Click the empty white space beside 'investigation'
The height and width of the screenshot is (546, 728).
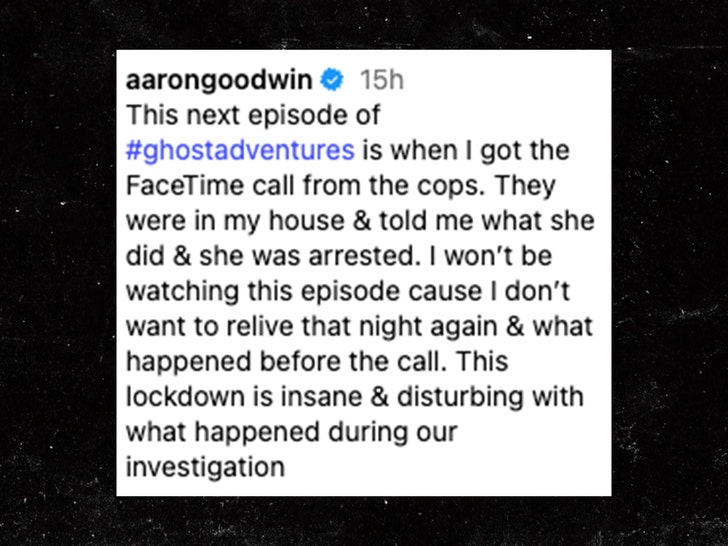click(446, 468)
